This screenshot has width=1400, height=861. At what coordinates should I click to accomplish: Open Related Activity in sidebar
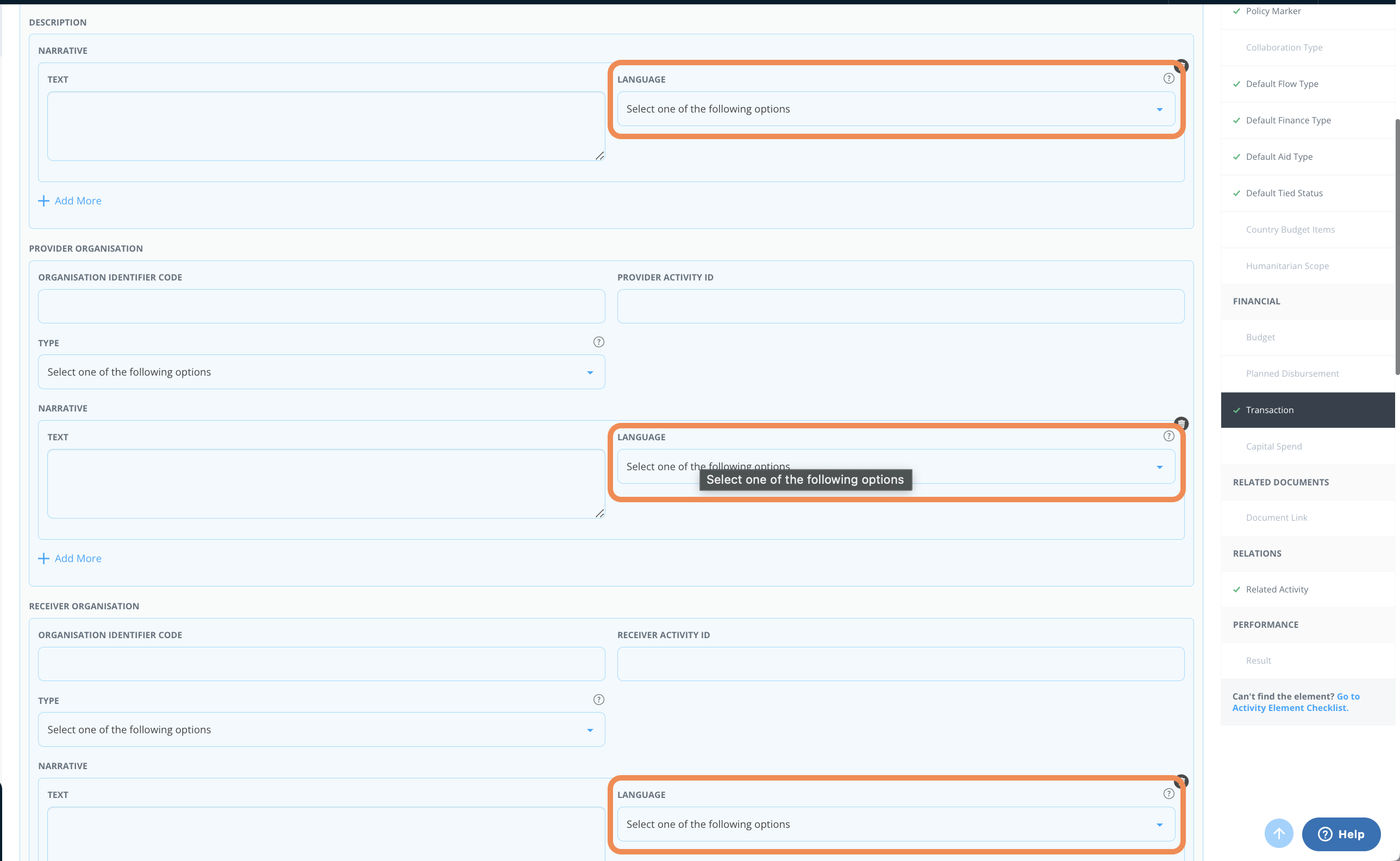[x=1308, y=589]
